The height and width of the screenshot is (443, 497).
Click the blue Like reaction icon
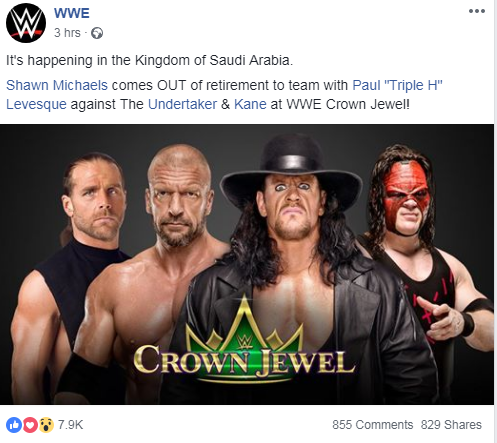14,425
